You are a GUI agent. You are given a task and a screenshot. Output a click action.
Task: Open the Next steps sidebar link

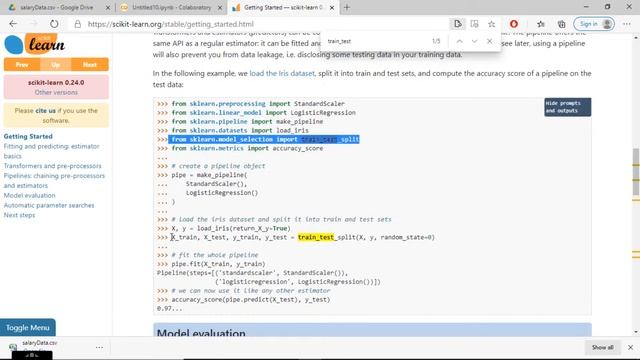(x=19, y=215)
